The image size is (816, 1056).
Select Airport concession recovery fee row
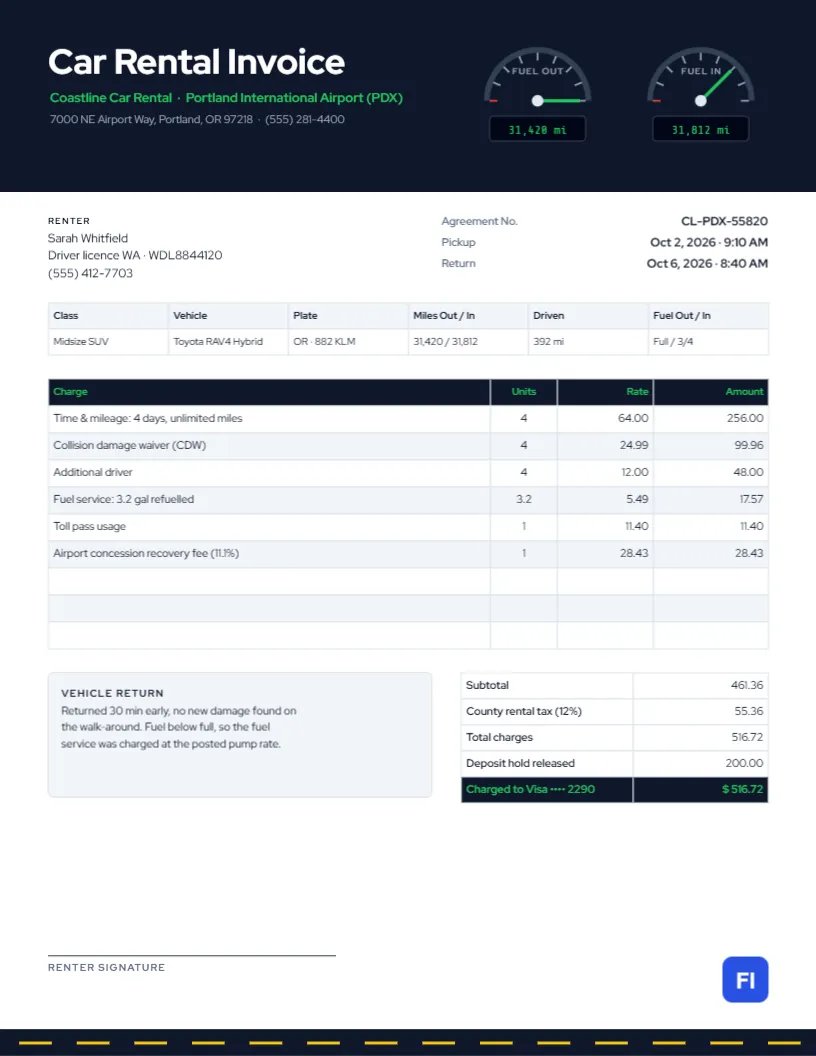(x=408, y=553)
